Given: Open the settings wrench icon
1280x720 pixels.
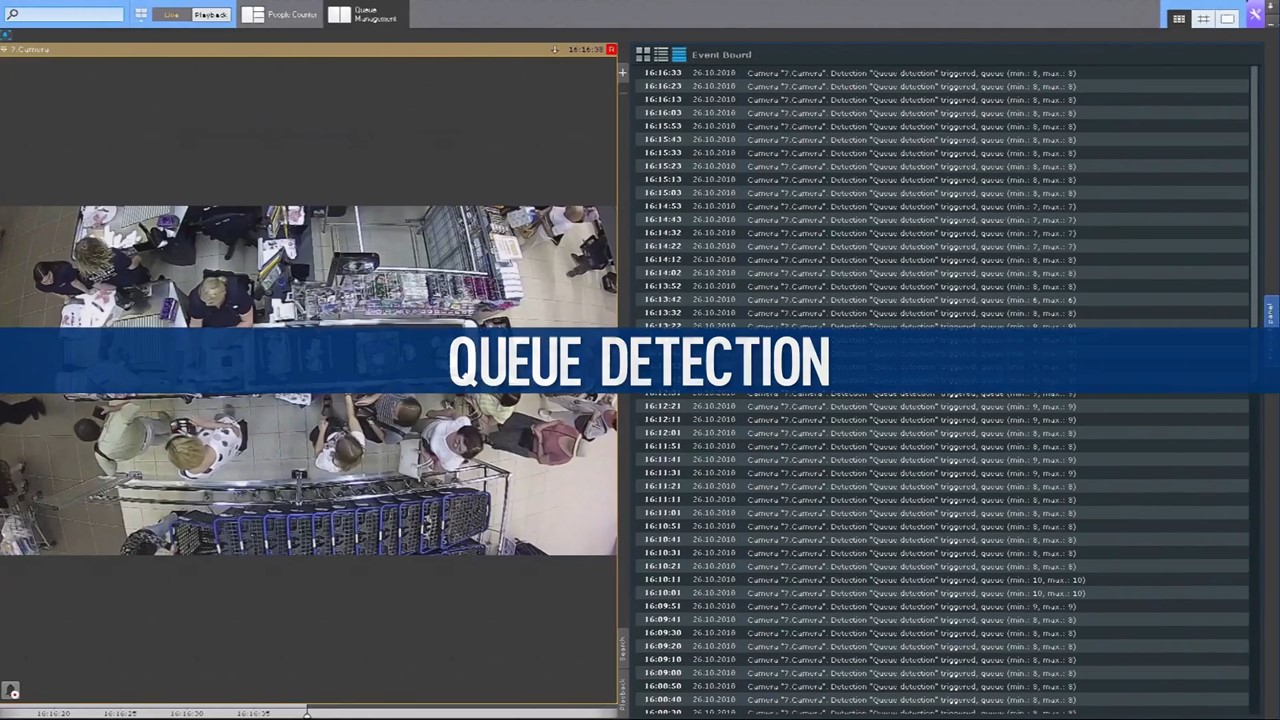Looking at the screenshot, I should [x=1255, y=15].
